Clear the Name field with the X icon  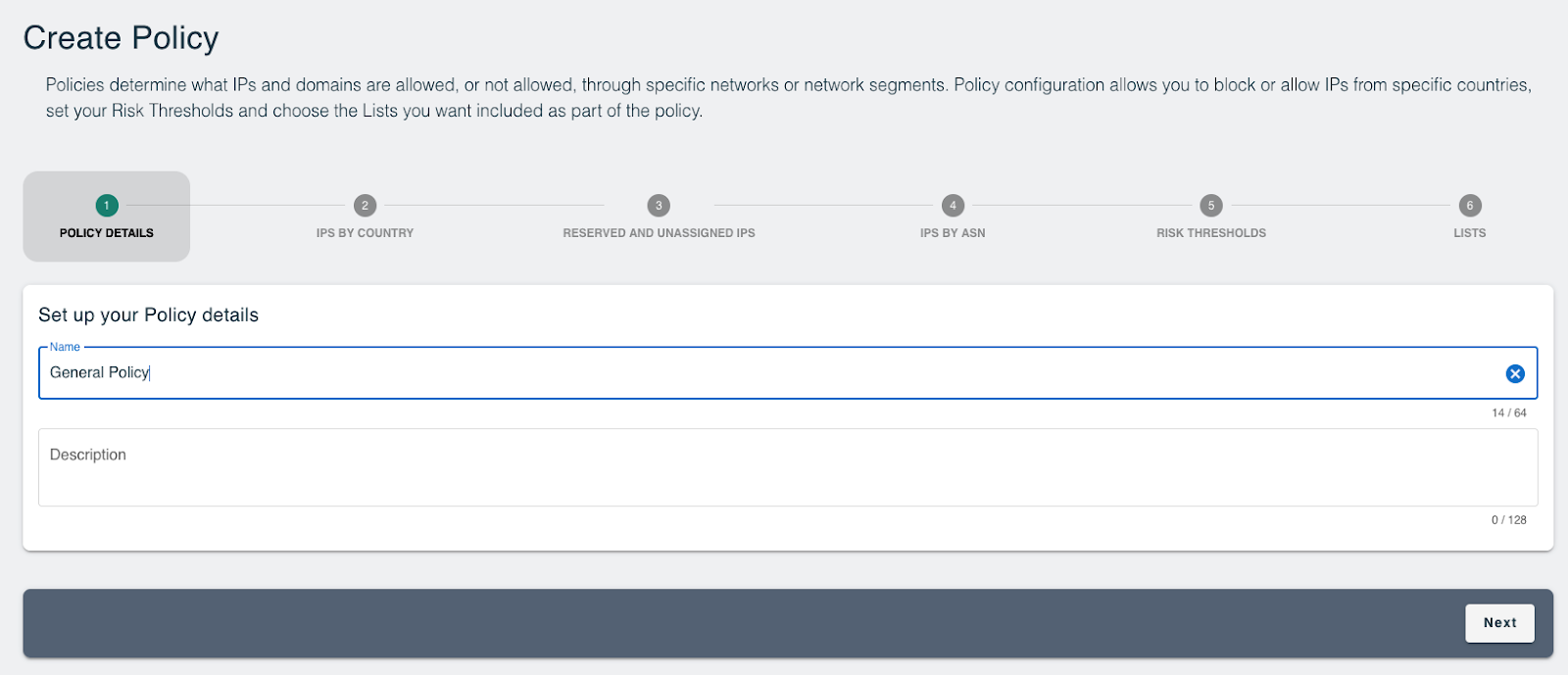tap(1515, 373)
